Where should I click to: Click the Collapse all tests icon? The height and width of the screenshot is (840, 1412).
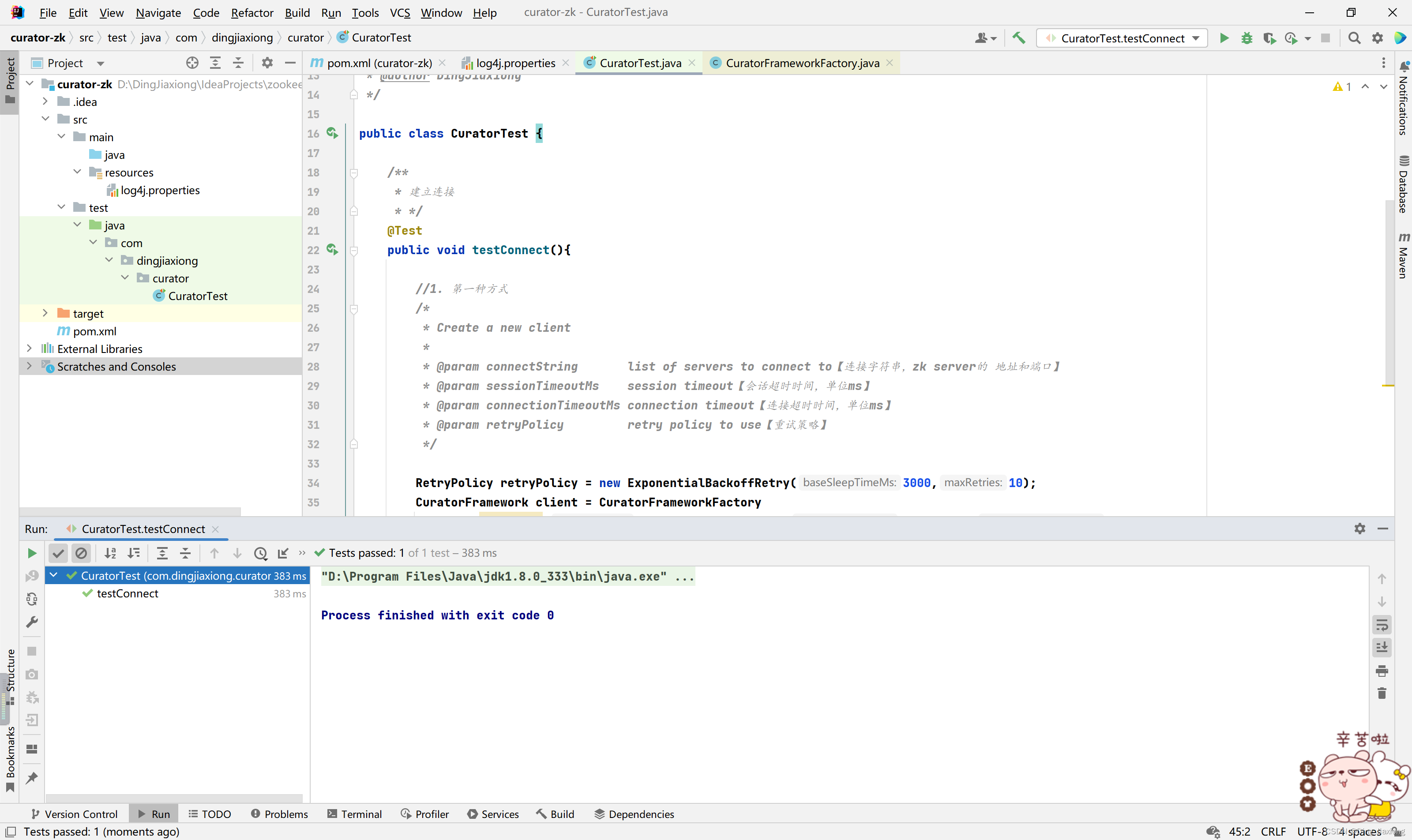[x=185, y=553]
